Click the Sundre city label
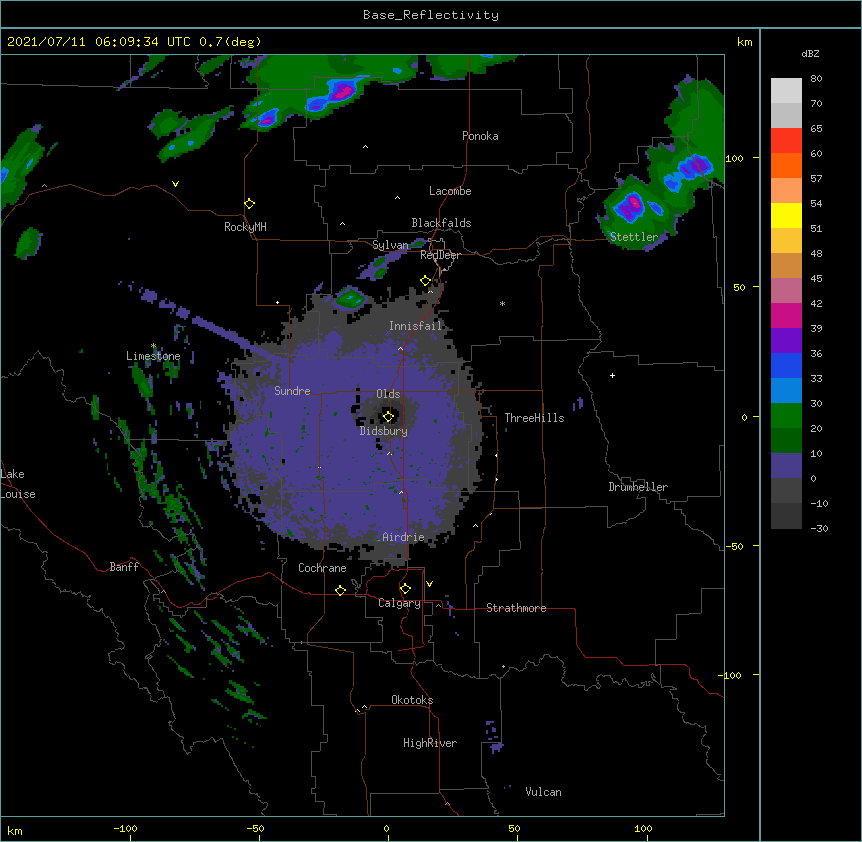The height and width of the screenshot is (842, 862). (x=292, y=391)
